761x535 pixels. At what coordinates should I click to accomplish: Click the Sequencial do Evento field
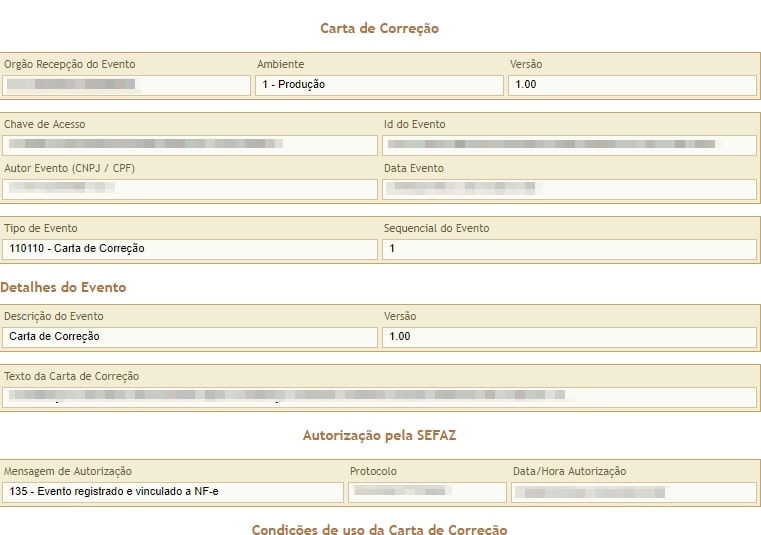coord(569,249)
